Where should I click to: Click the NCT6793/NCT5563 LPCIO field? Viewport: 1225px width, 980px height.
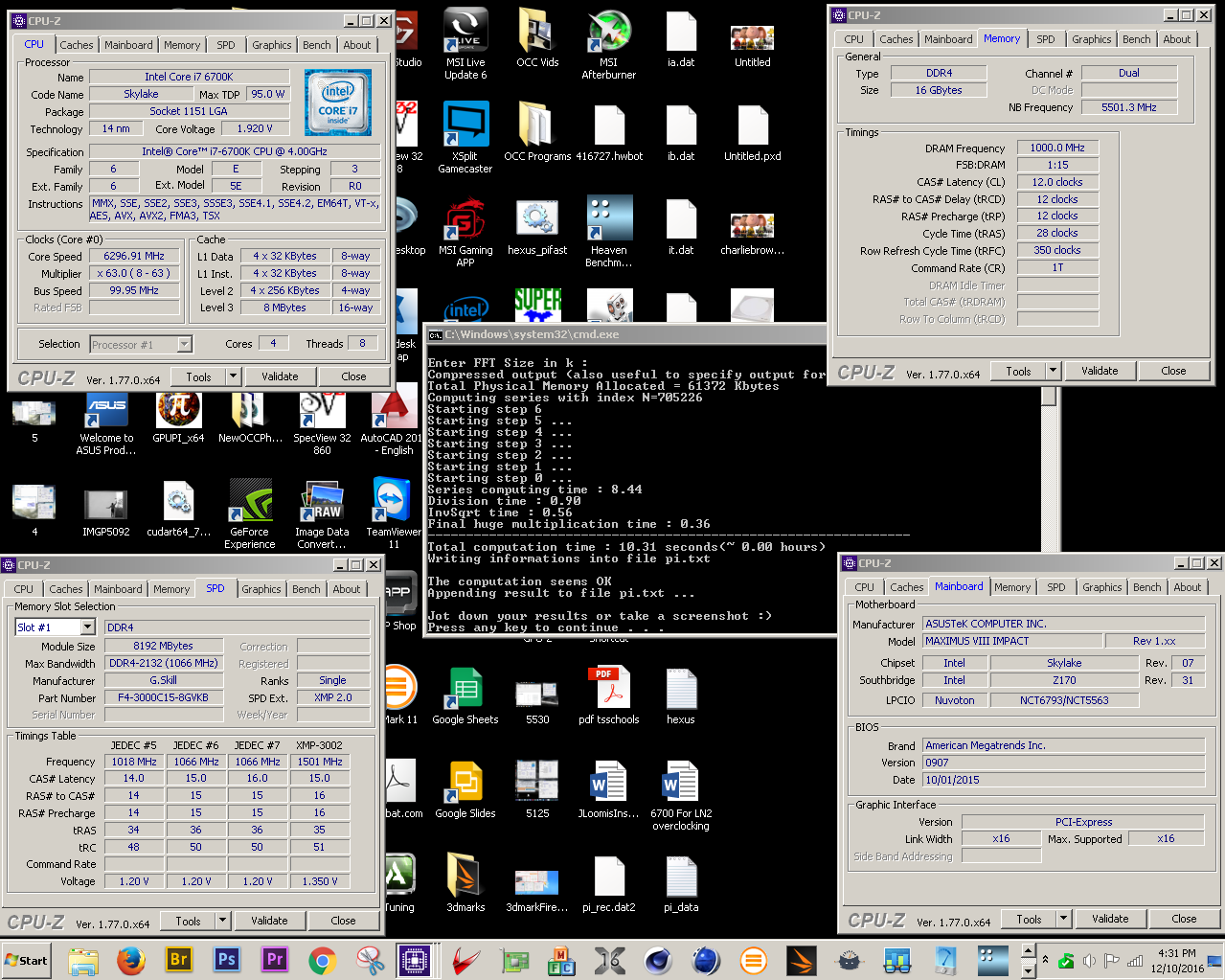[1063, 700]
